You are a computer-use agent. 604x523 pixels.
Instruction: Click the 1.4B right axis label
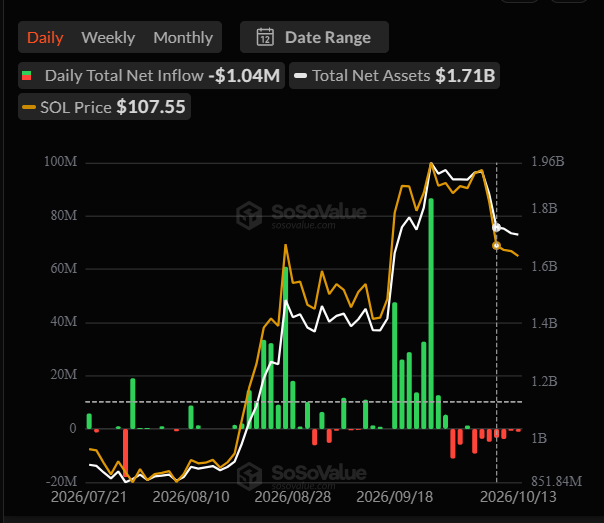coord(544,323)
